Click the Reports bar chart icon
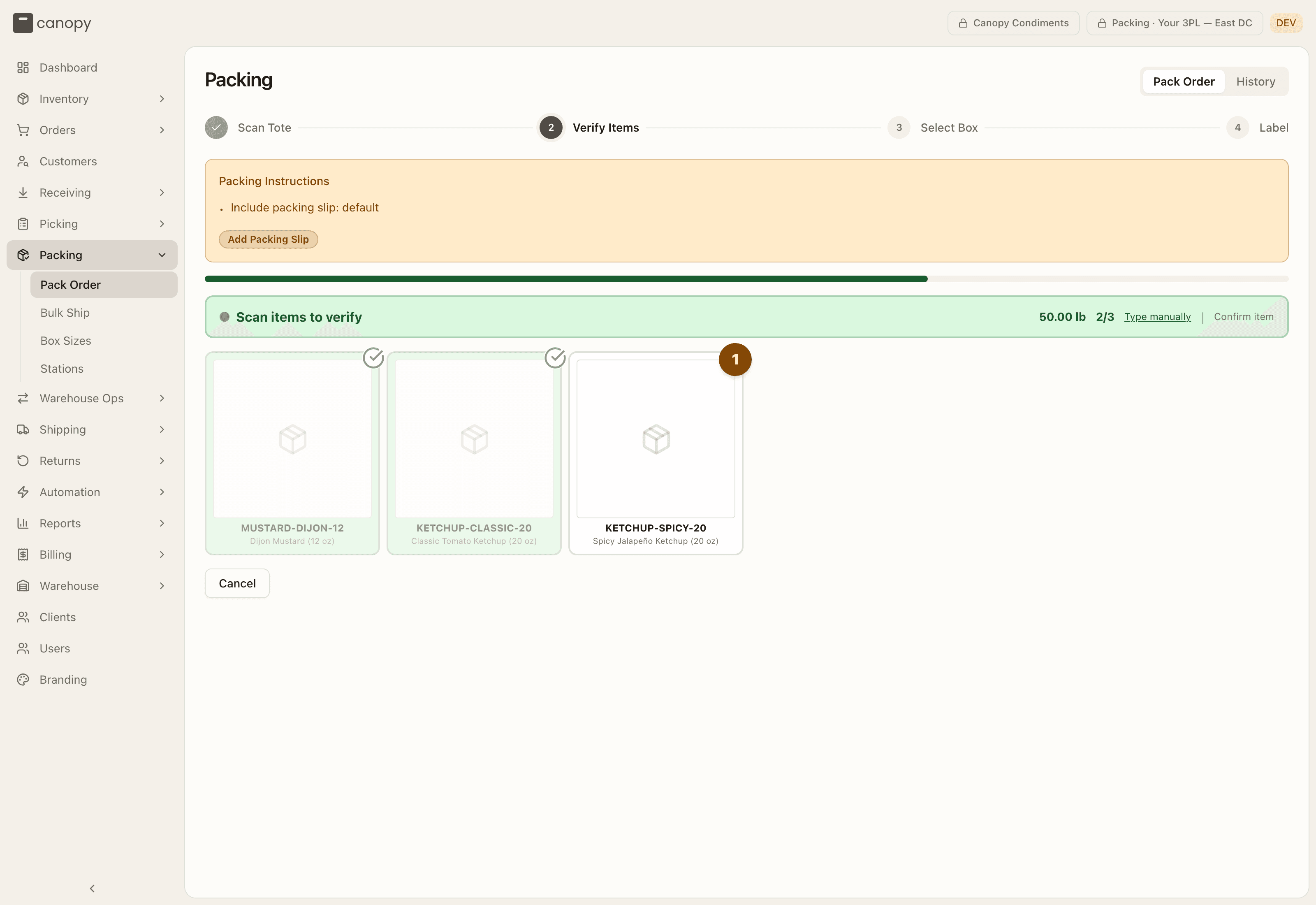The height and width of the screenshot is (905, 1316). (x=23, y=523)
